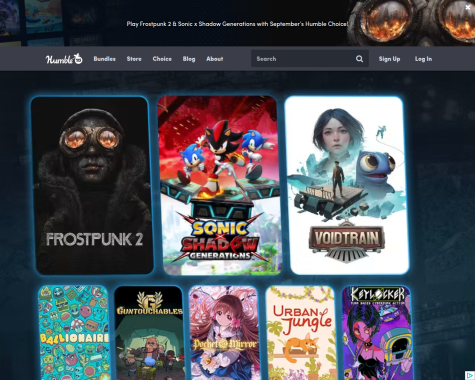
Task: Open the AdChoices icon in corner
Action: (469, 375)
